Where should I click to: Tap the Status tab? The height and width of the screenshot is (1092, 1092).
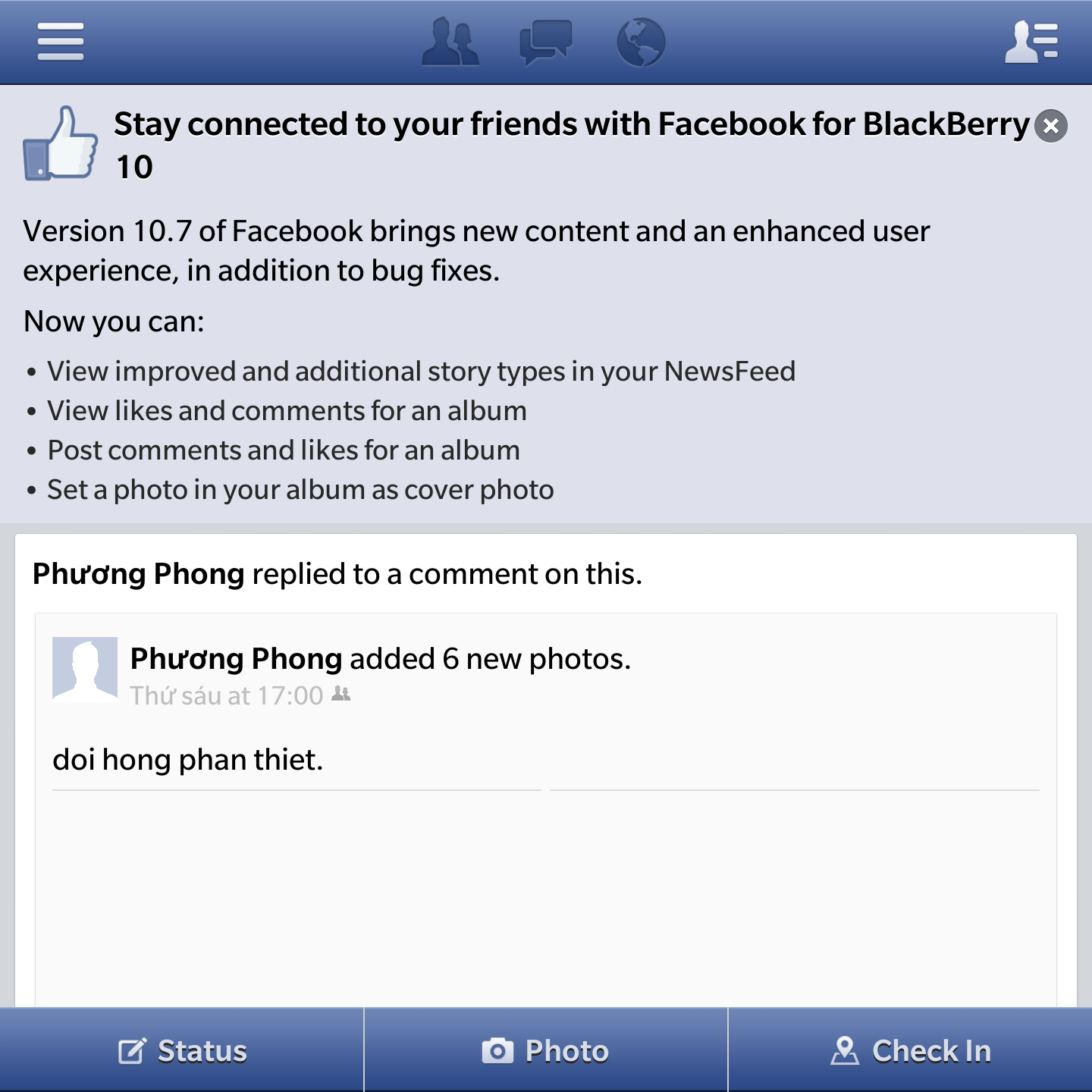click(182, 1050)
